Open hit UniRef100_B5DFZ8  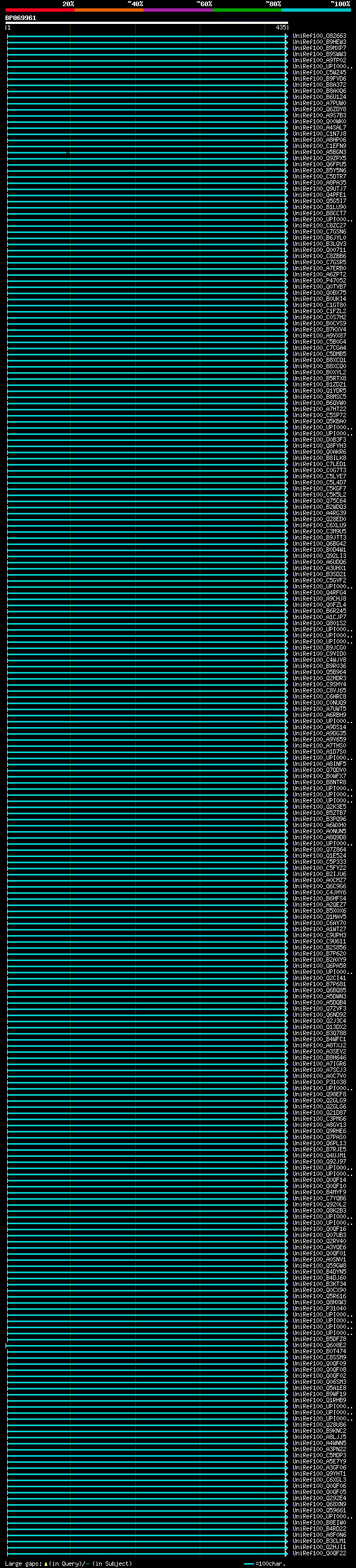pyautogui.click(x=319, y=1338)
